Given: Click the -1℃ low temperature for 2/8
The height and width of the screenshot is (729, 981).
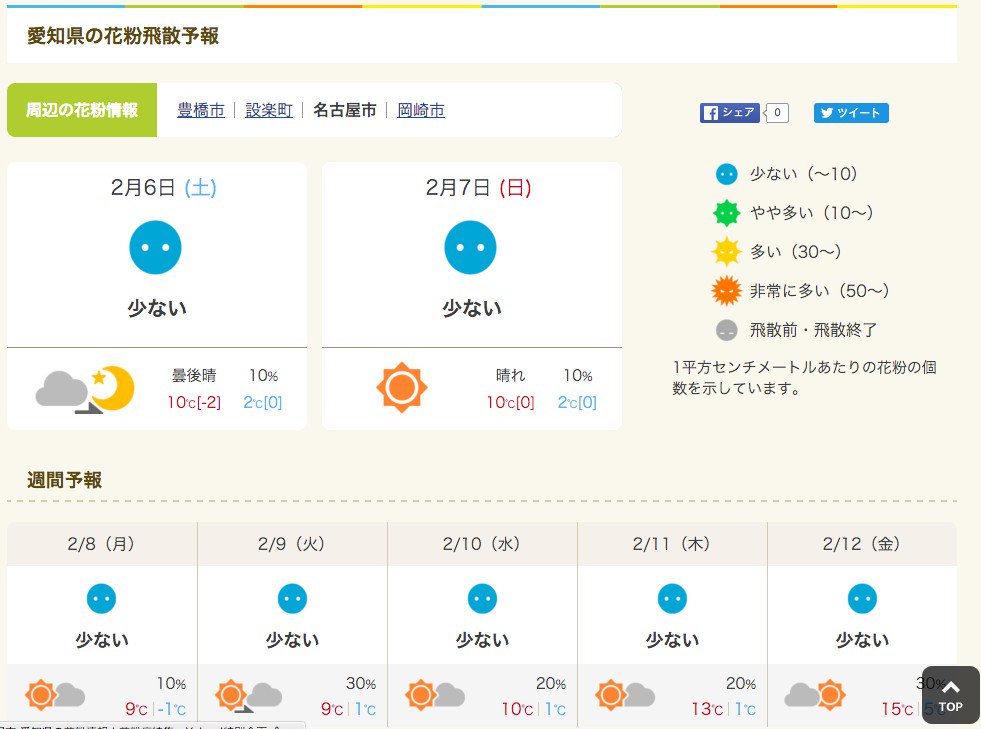Looking at the screenshot, I should 172,709.
